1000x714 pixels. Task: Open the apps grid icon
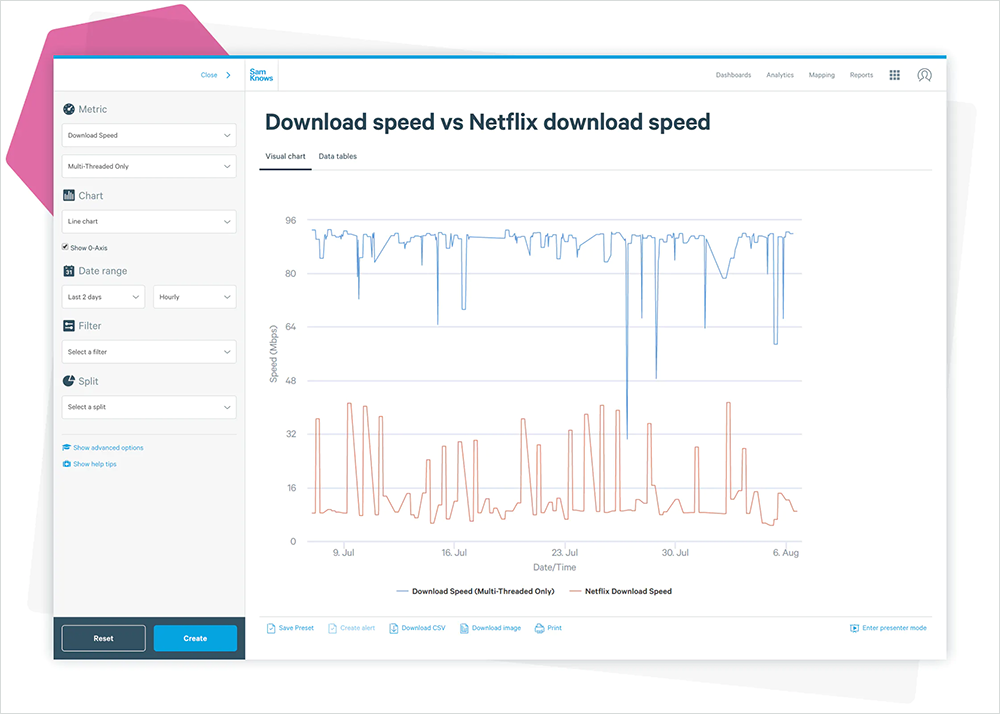(x=894, y=75)
